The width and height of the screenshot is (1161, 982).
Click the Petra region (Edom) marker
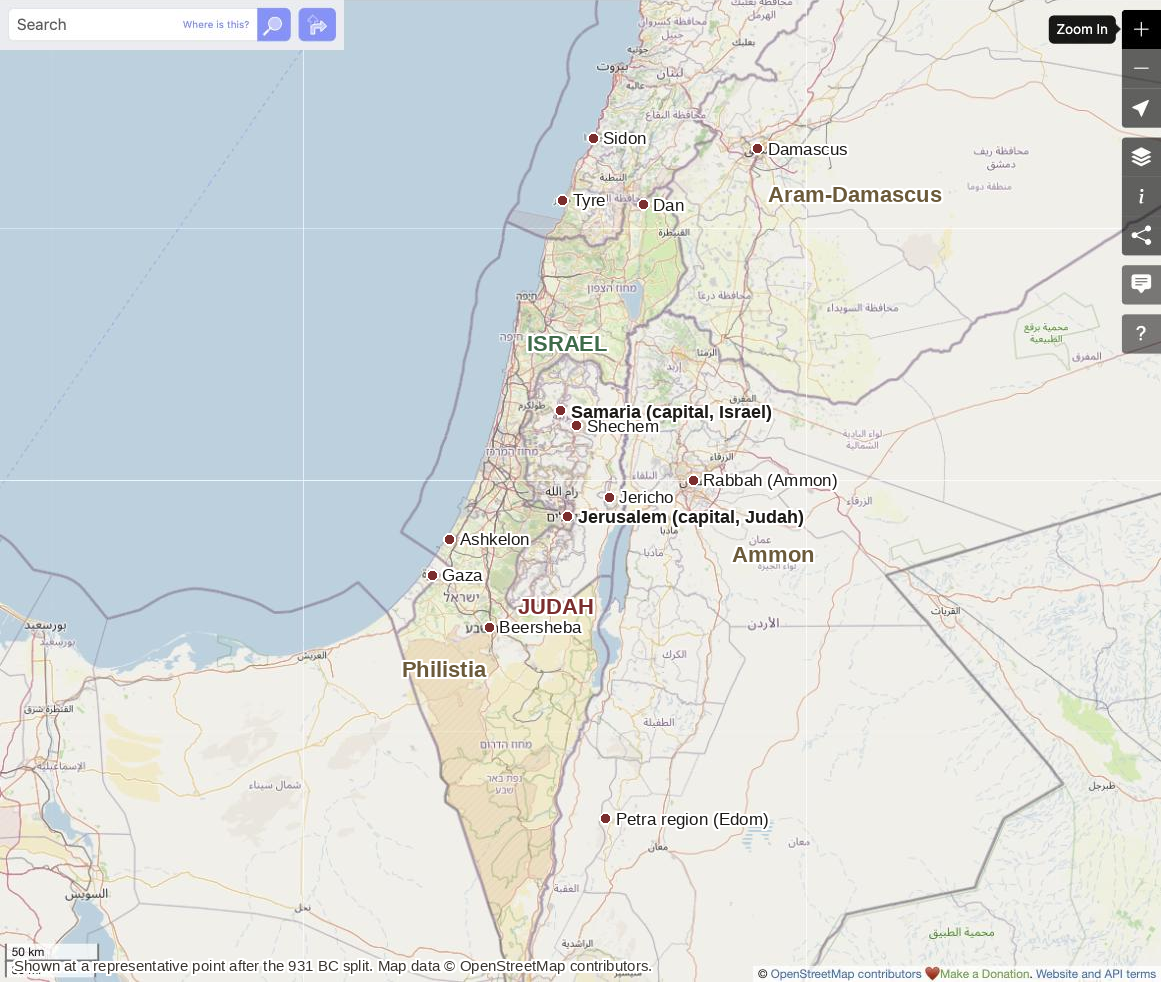(606, 819)
